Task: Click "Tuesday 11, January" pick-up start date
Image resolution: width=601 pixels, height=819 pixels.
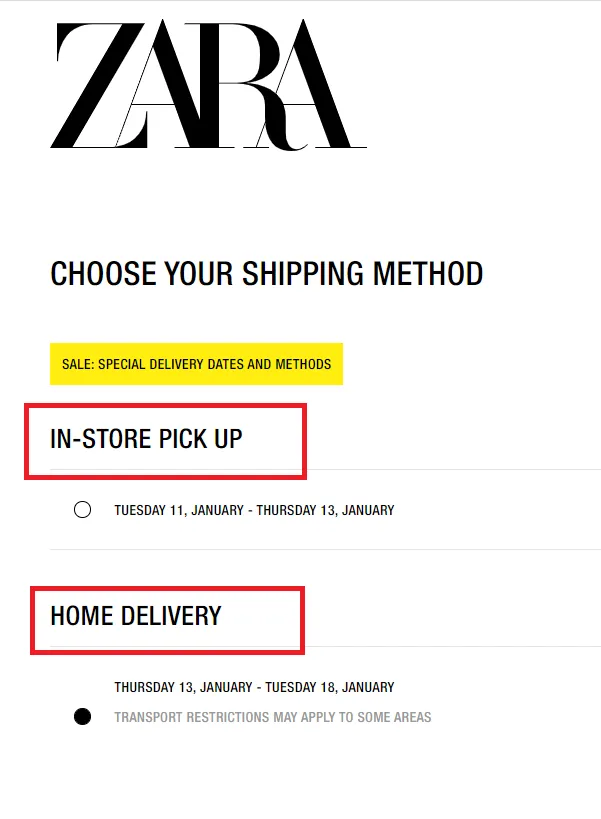Action: [178, 510]
